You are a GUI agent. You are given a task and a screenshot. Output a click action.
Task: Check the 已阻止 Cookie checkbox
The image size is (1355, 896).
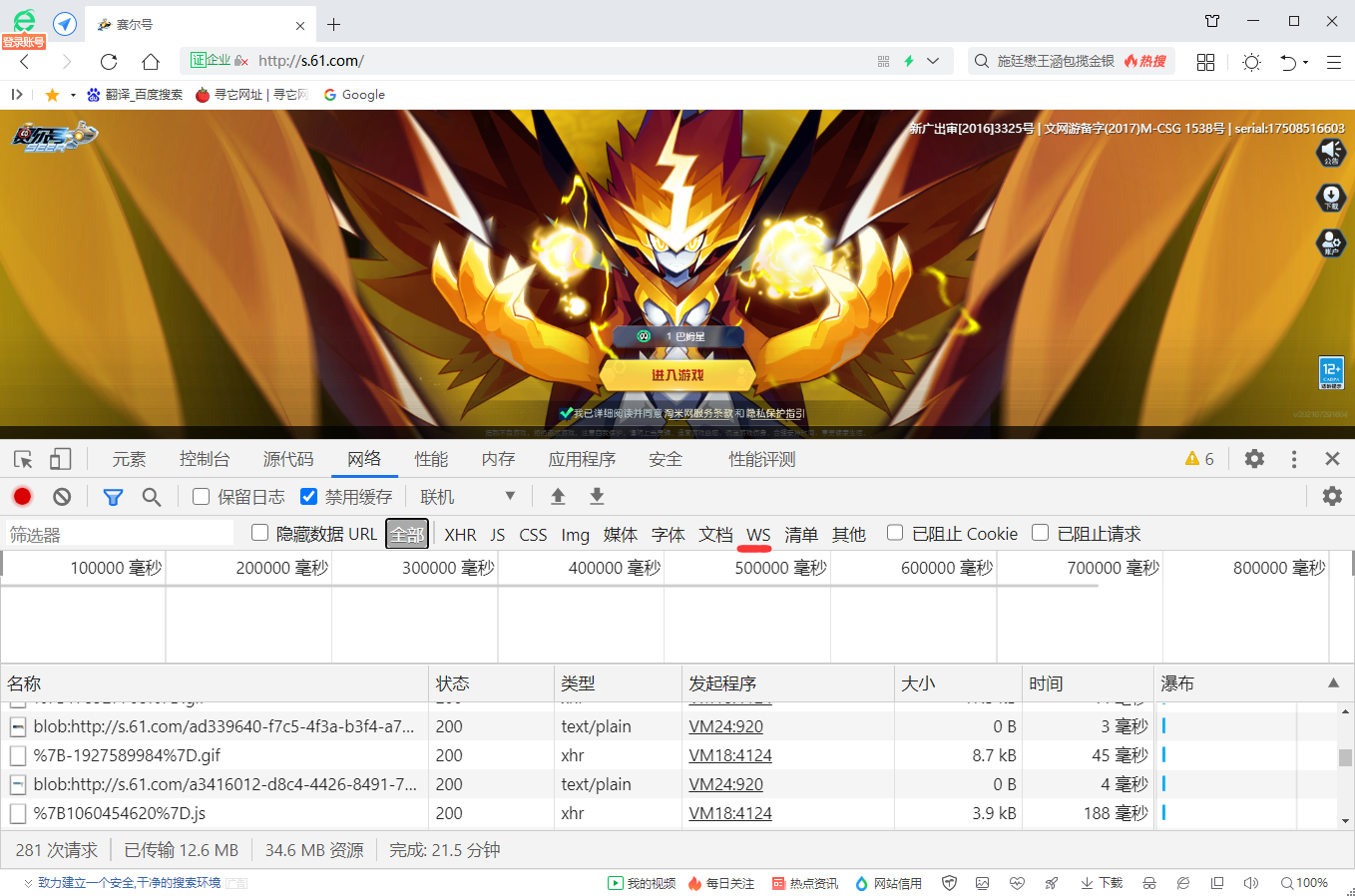click(x=895, y=533)
